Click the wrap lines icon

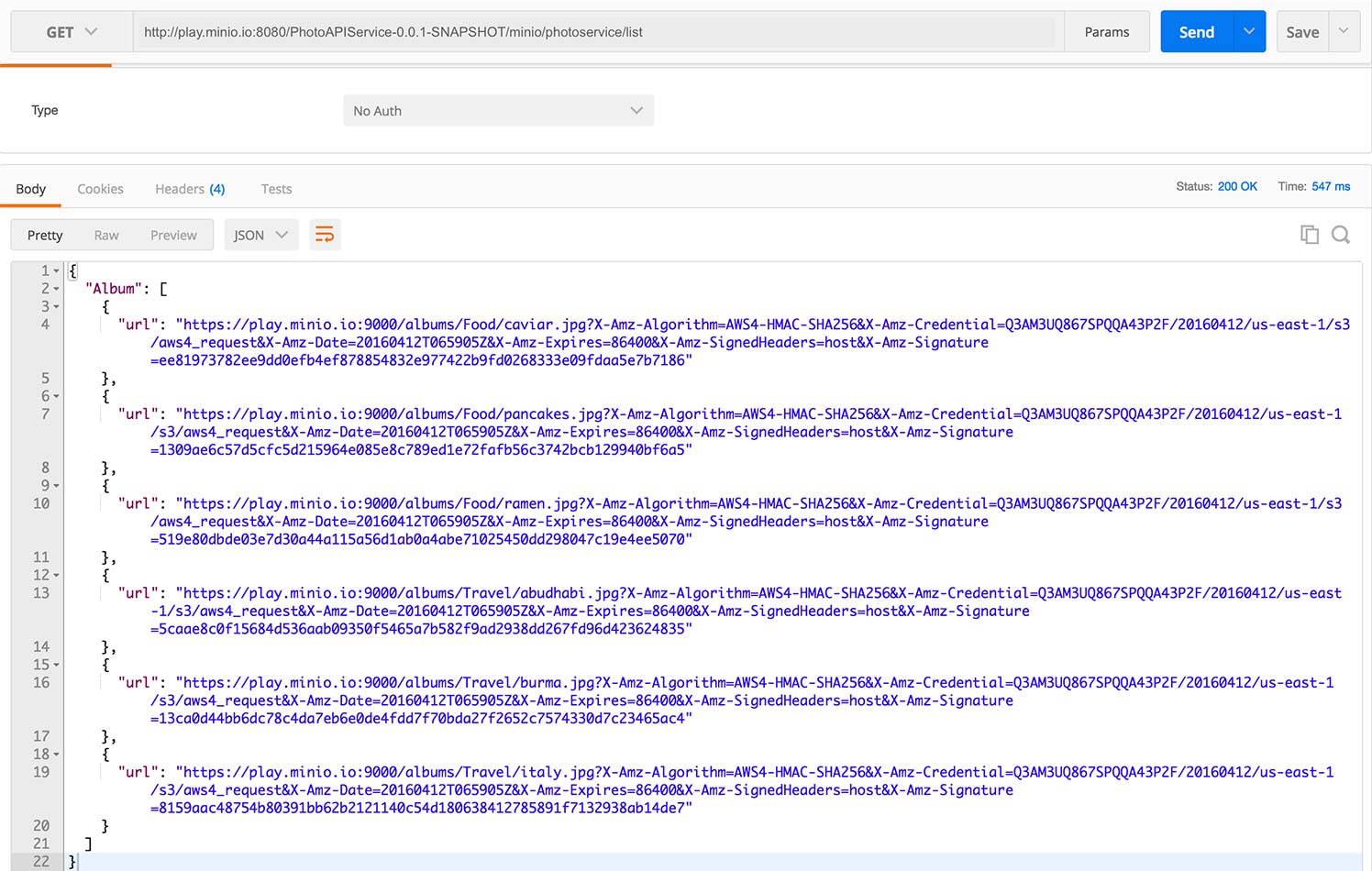point(325,235)
